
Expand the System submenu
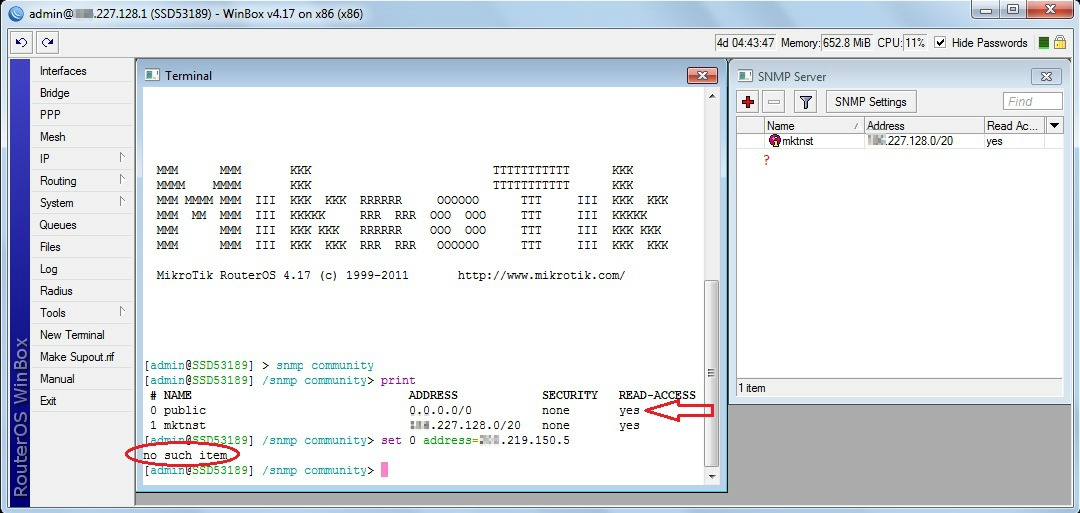(x=122, y=202)
